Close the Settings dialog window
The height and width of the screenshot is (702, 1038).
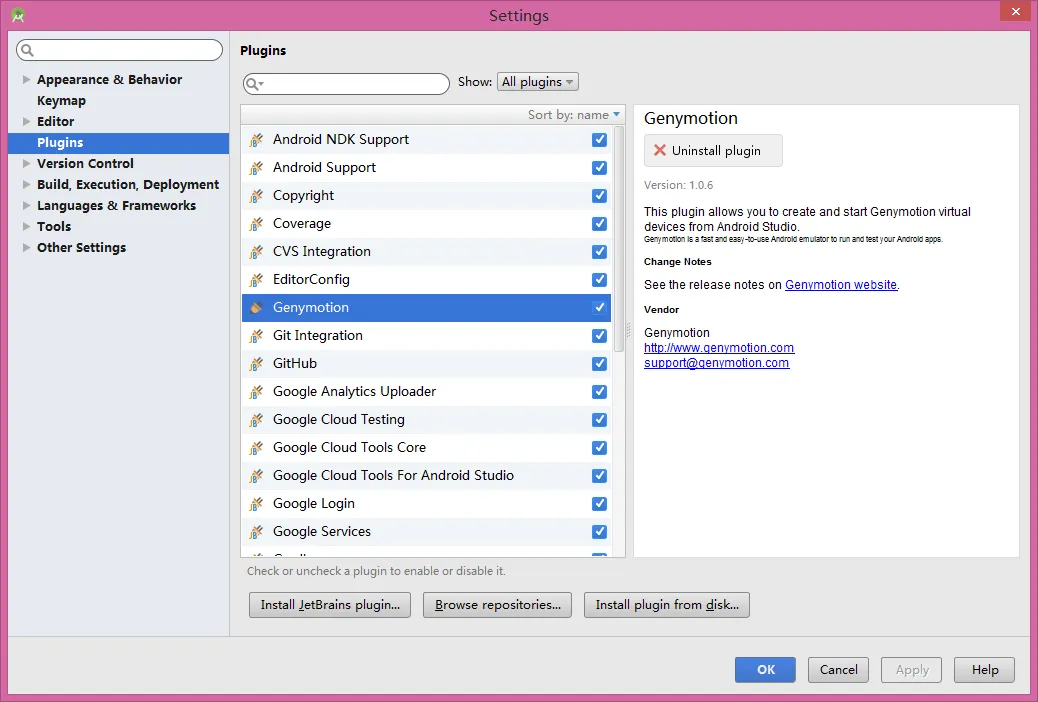click(x=1015, y=11)
